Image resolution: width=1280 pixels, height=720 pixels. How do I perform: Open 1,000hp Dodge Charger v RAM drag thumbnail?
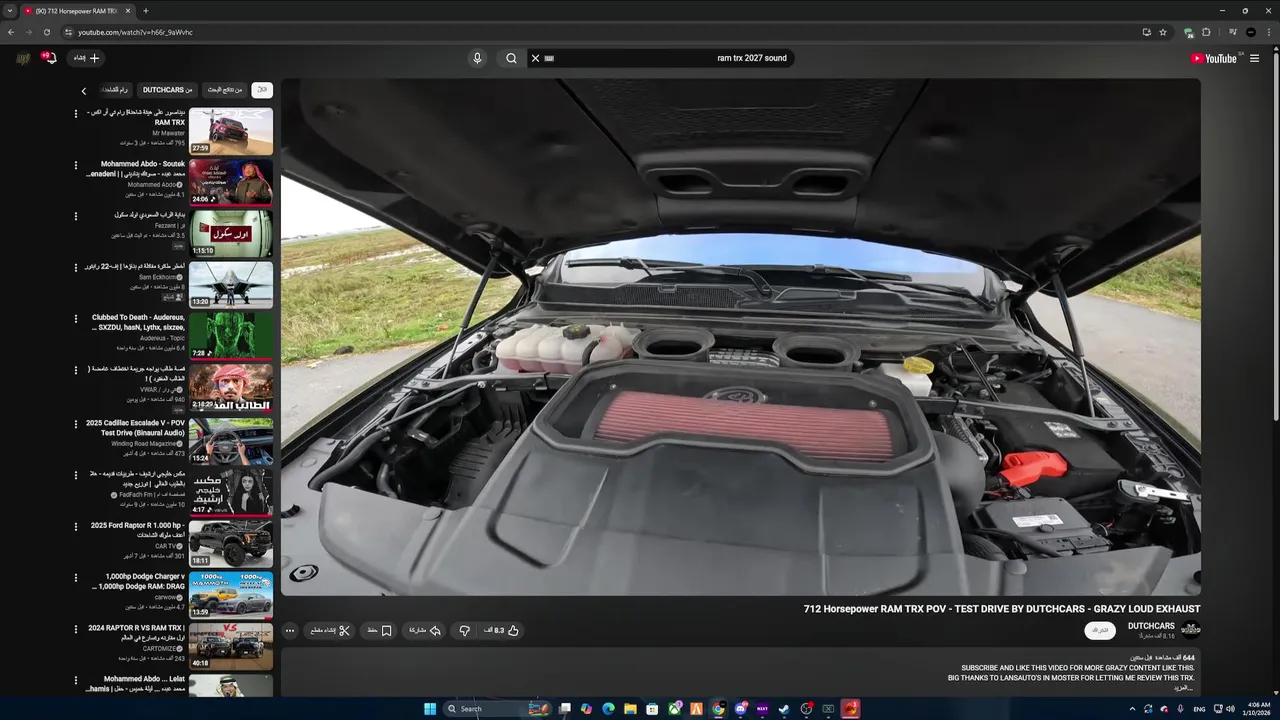click(x=231, y=595)
